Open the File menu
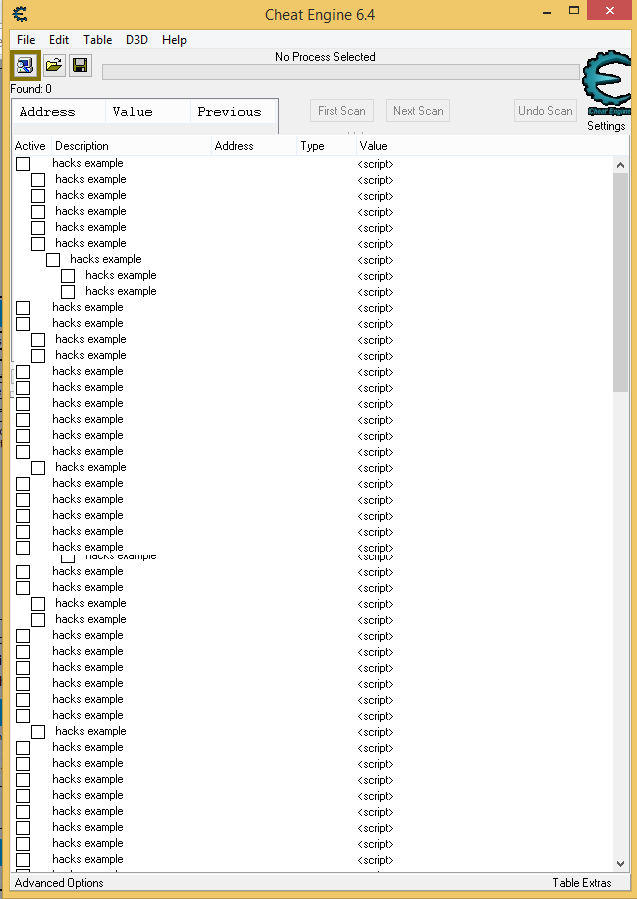This screenshot has height=899, width=637. click(x=26, y=40)
